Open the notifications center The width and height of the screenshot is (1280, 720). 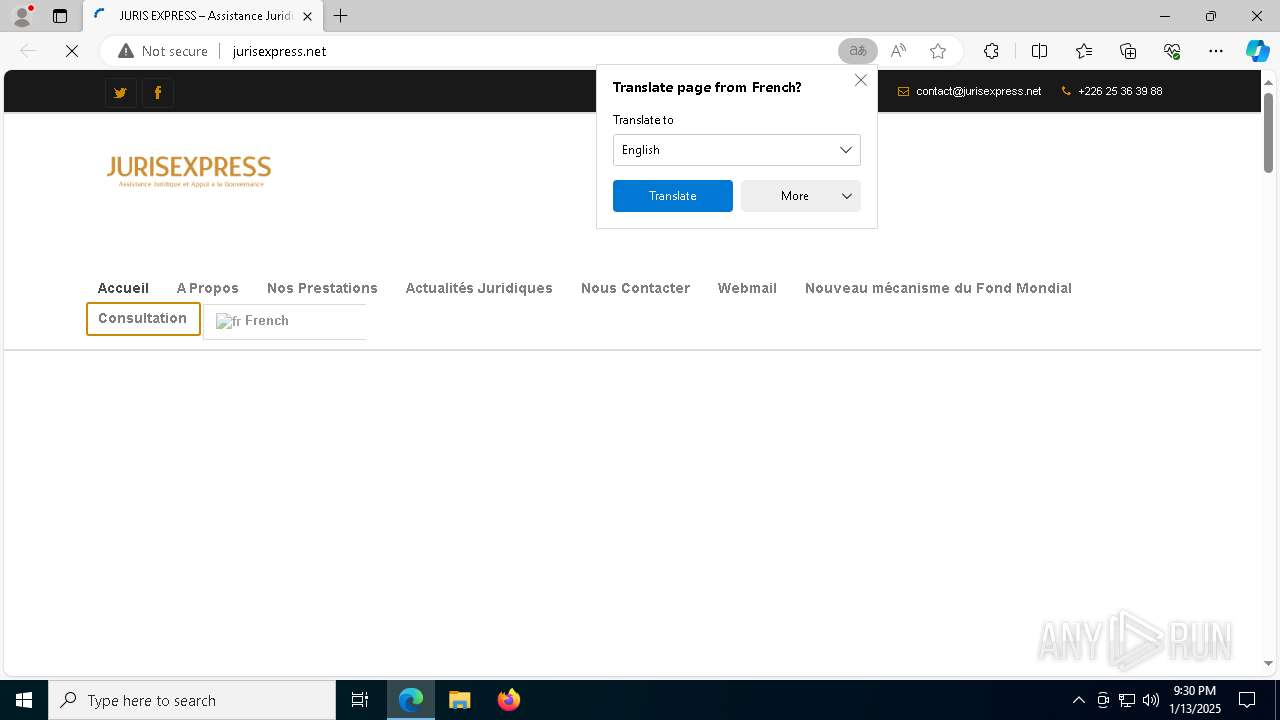[1247, 700]
